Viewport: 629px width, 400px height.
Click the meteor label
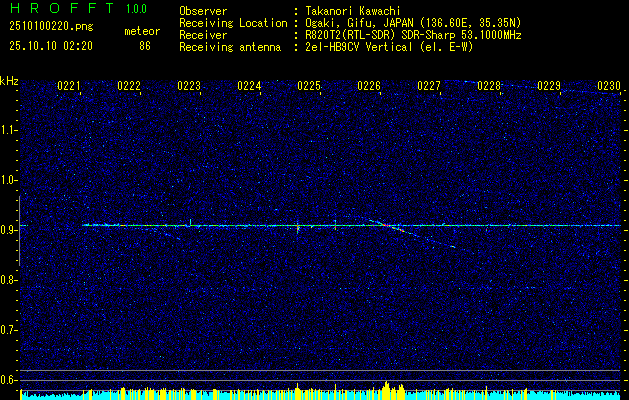pos(142,32)
